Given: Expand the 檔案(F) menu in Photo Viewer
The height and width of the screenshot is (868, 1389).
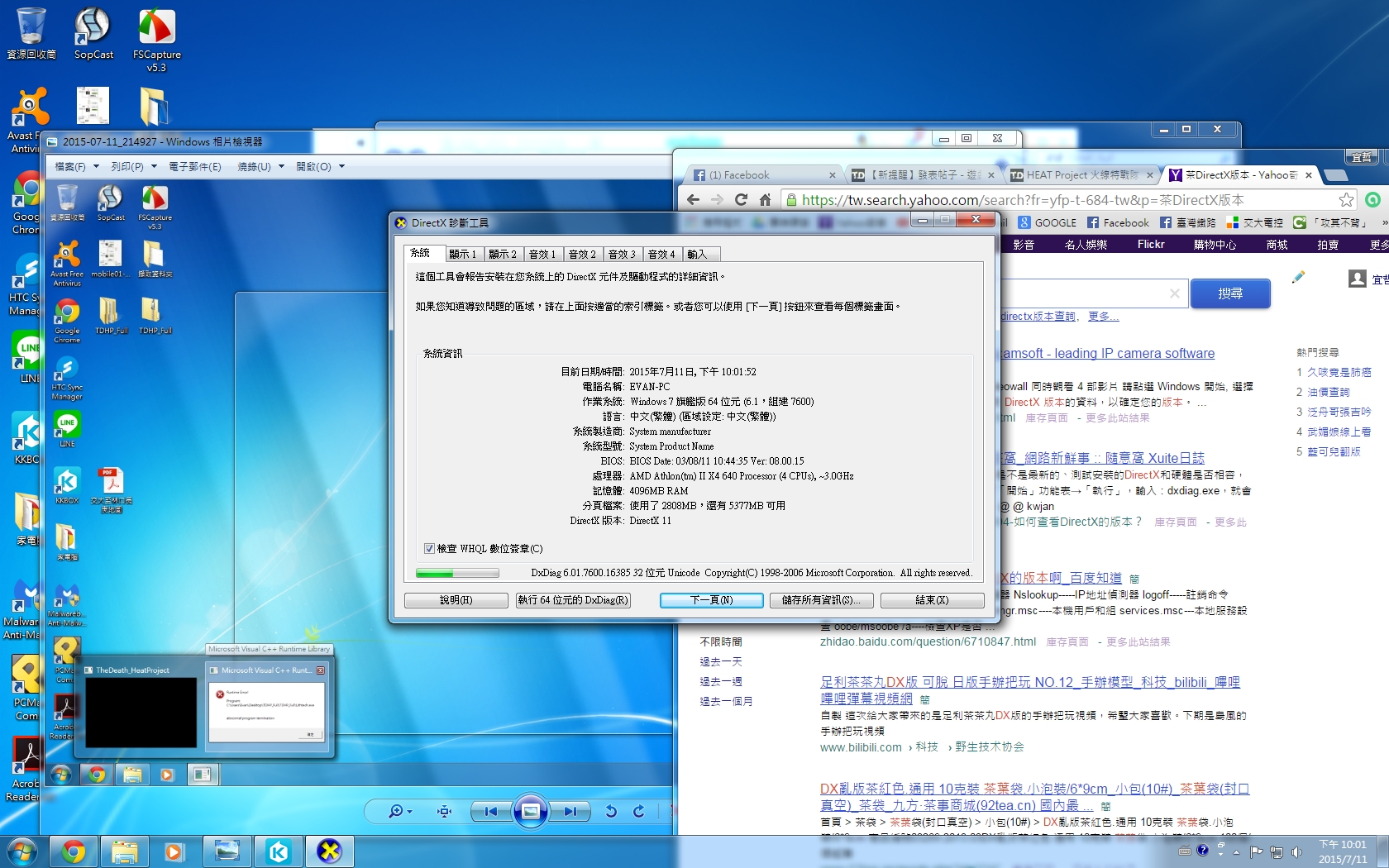Looking at the screenshot, I should tap(76, 166).
